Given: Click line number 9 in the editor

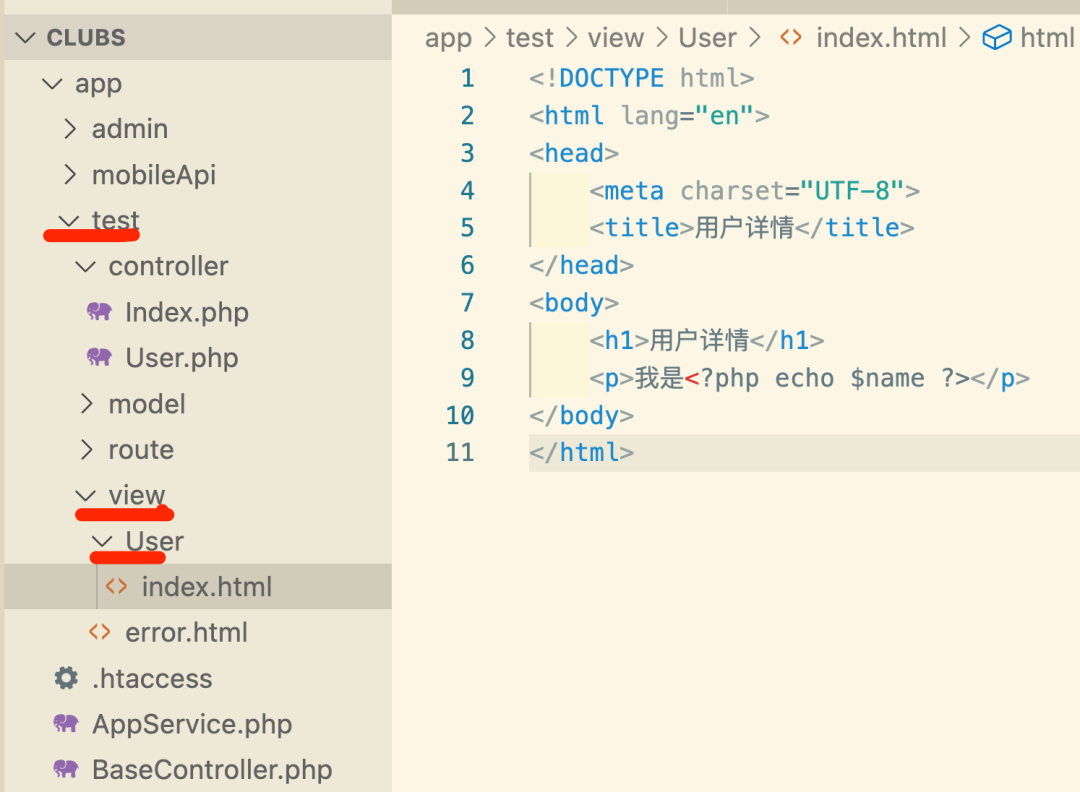Looking at the screenshot, I should [466, 378].
